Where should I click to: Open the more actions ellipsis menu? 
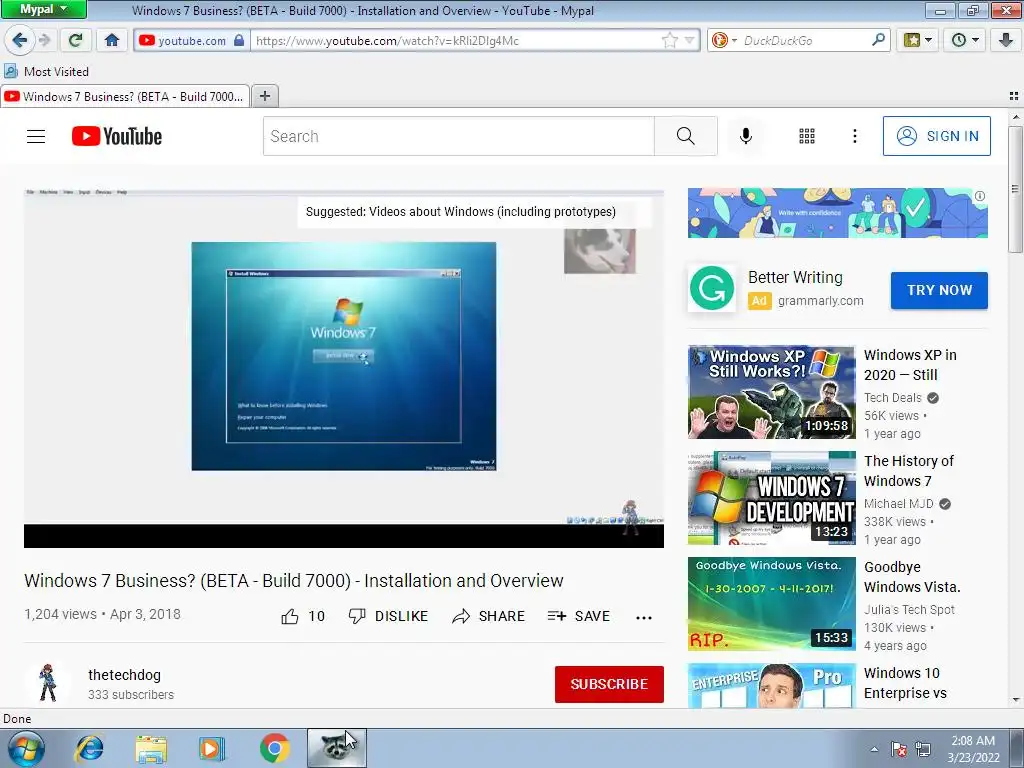[x=644, y=617]
